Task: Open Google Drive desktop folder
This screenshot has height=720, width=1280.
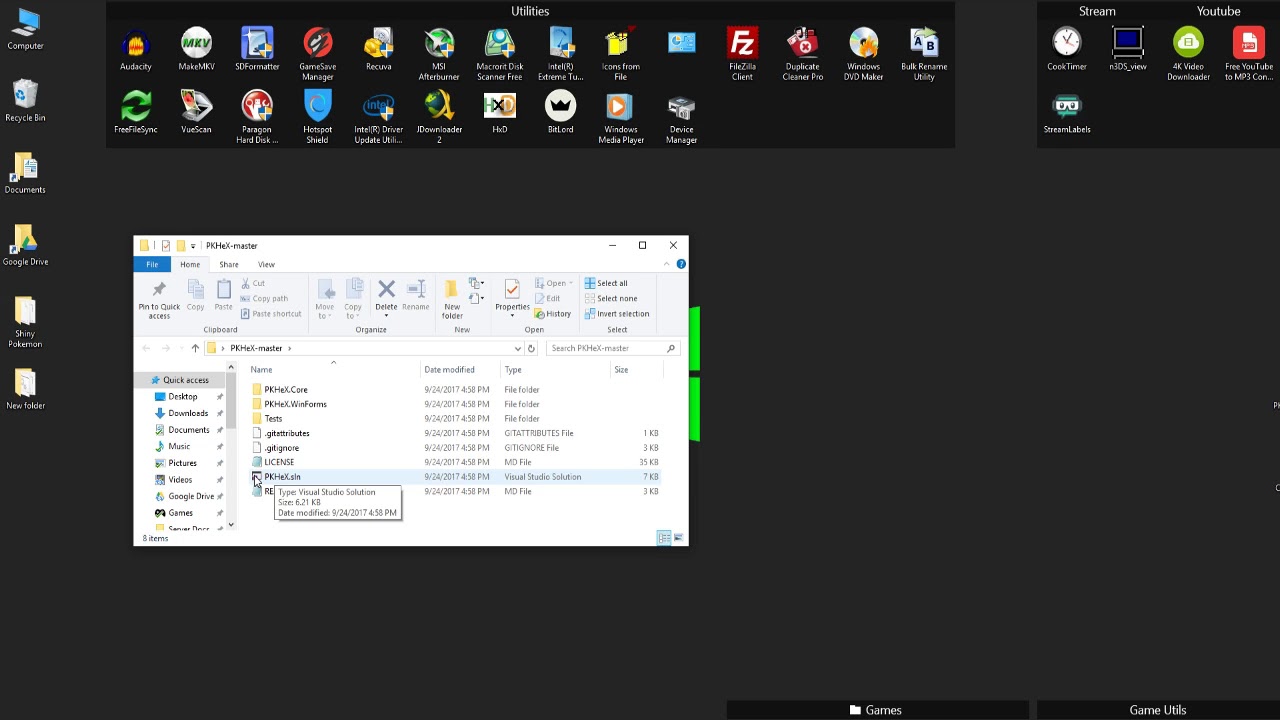Action: coord(25,245)
